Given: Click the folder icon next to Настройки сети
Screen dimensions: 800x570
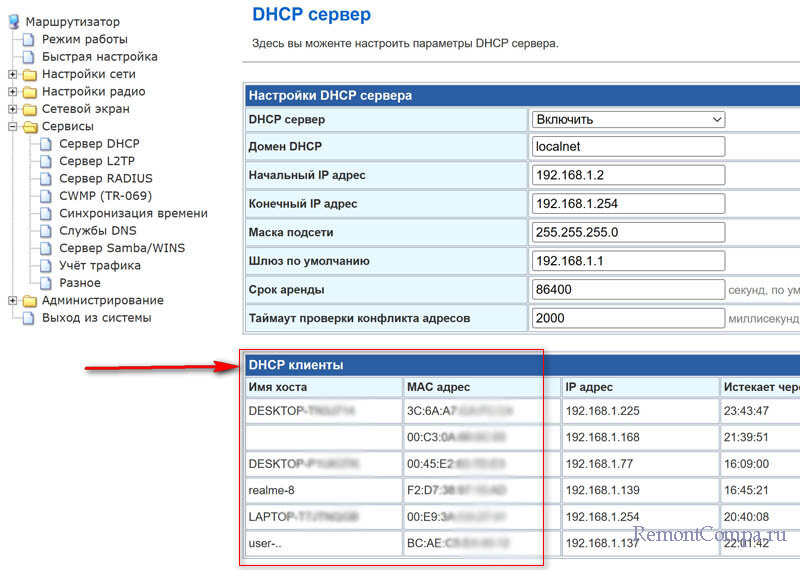Looking at the screenshot, I should click(30, 75).
